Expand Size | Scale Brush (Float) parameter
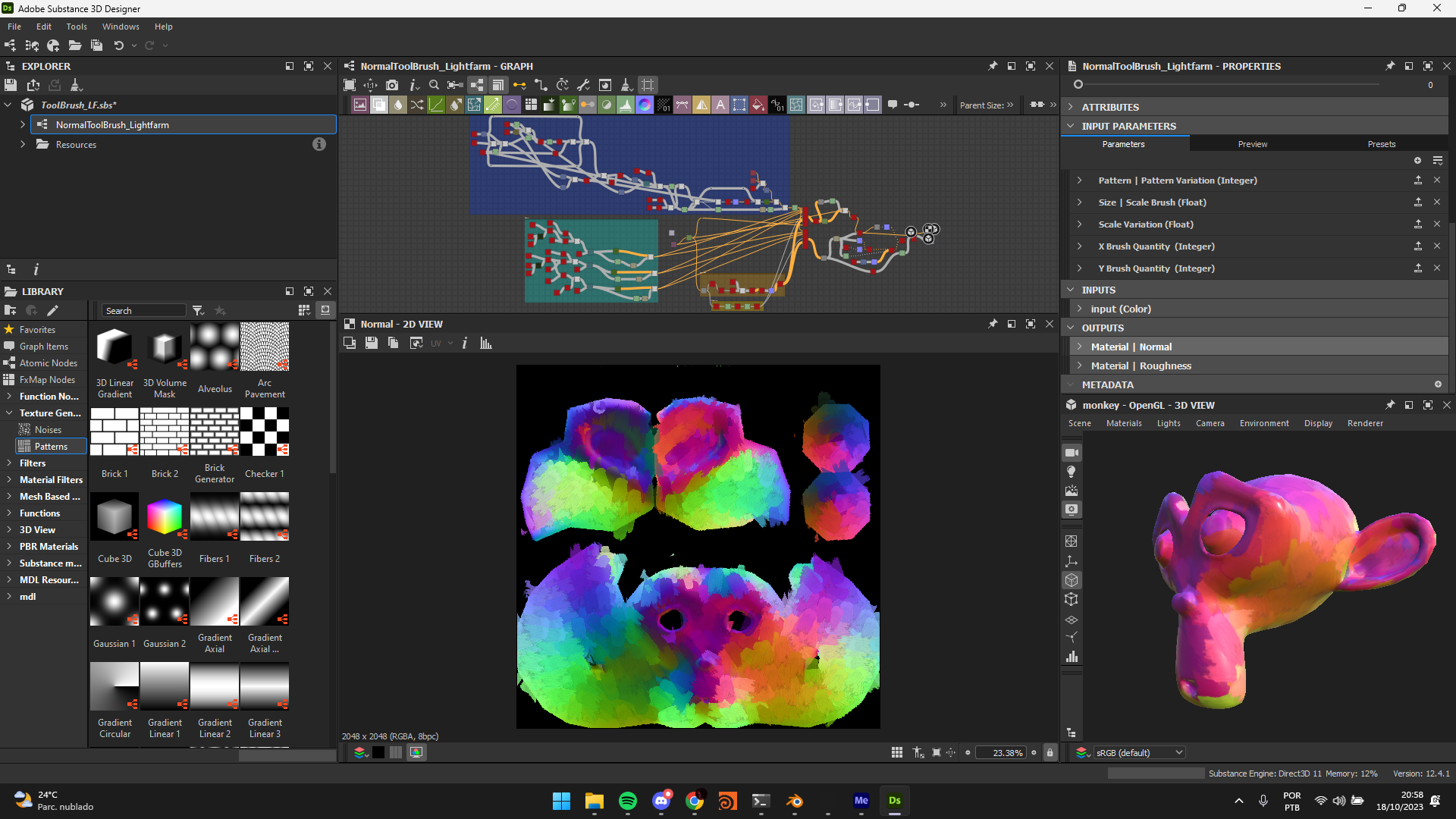The image size is (1456, 819). point(1080,202)
